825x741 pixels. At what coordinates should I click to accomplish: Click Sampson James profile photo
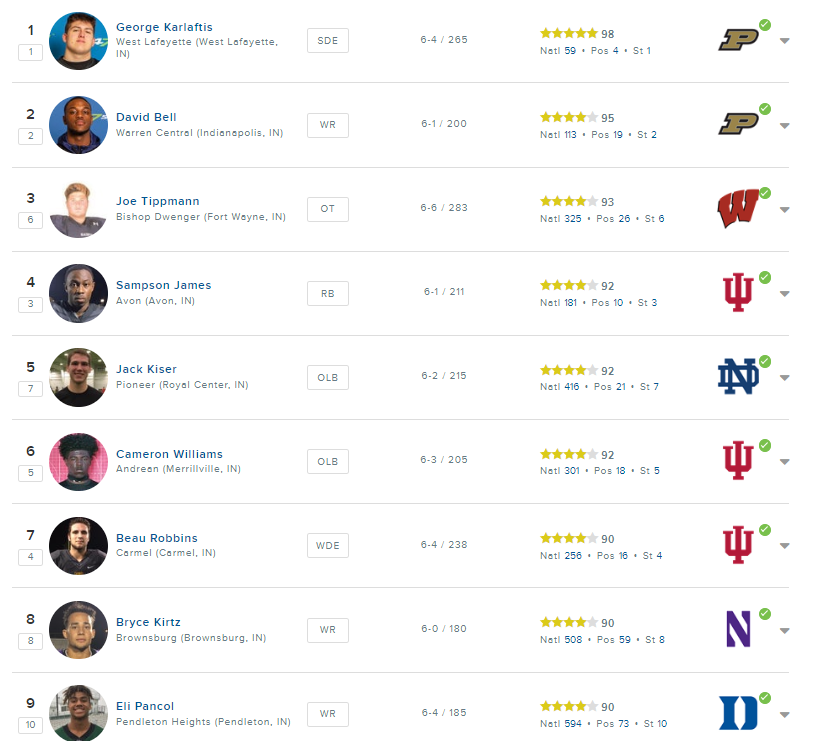(x=78, y=293)
